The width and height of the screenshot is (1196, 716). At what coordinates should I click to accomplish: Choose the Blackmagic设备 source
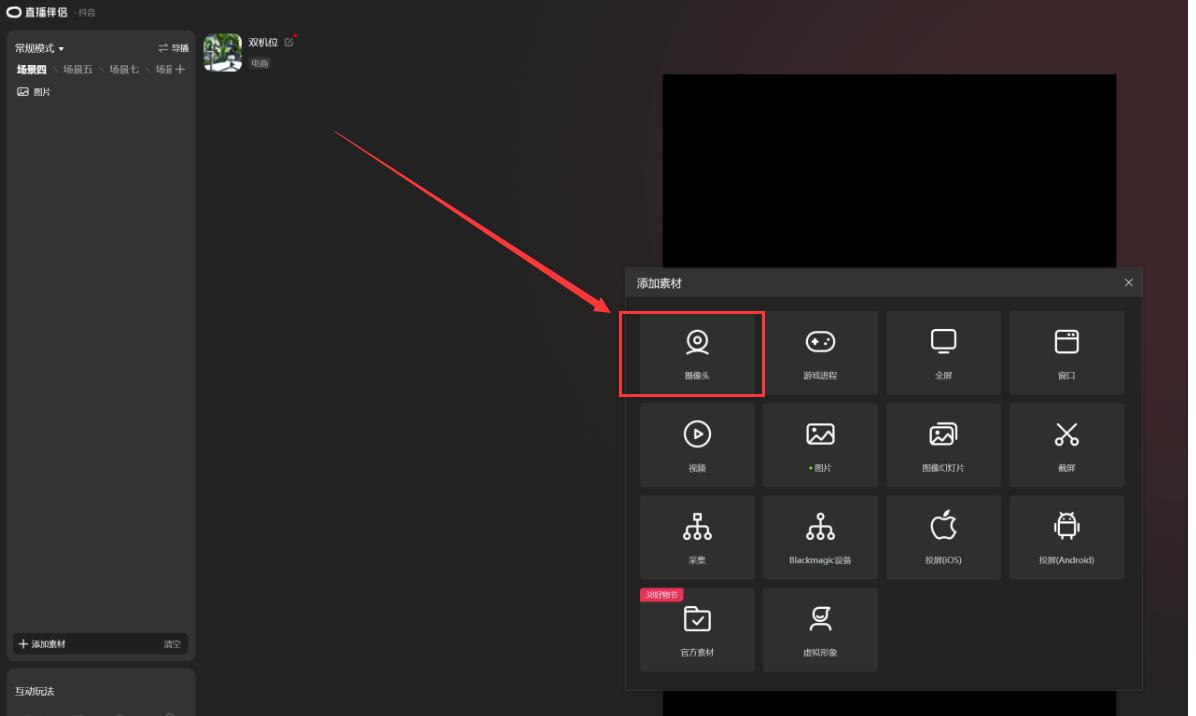pyautogui.click(x=820, y=538)
